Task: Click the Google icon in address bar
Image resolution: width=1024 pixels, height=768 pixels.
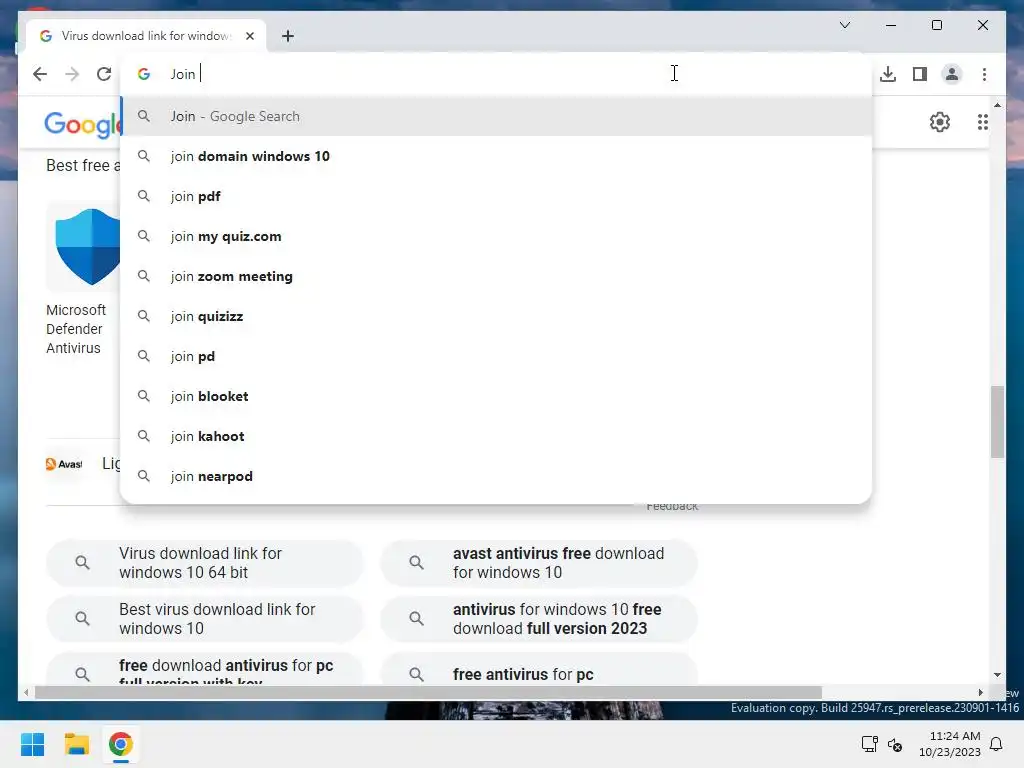Action: 144,74
